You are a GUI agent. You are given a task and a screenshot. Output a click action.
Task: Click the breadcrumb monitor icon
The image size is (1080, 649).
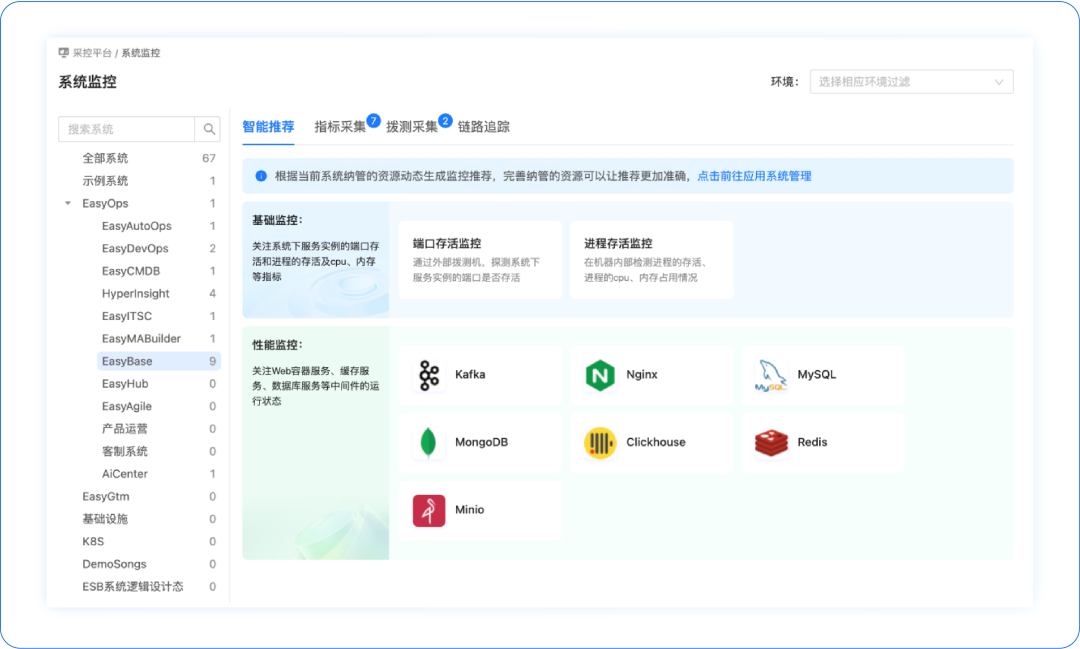63,52
